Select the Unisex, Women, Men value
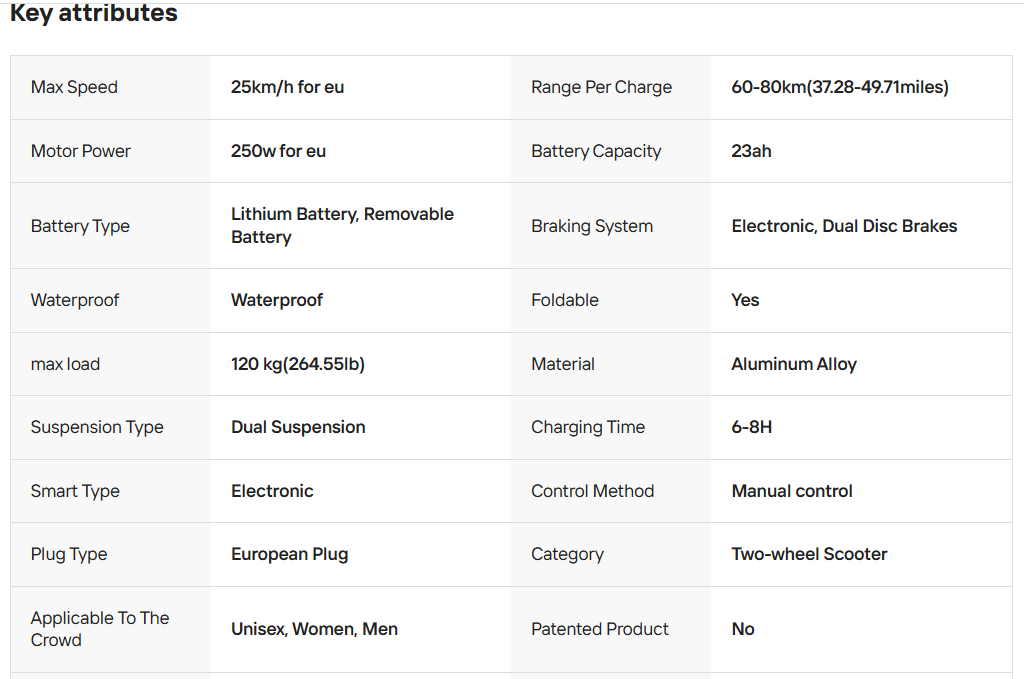Image resolution: width=1024 pixels, height=679 pixels. click(314, 629)
